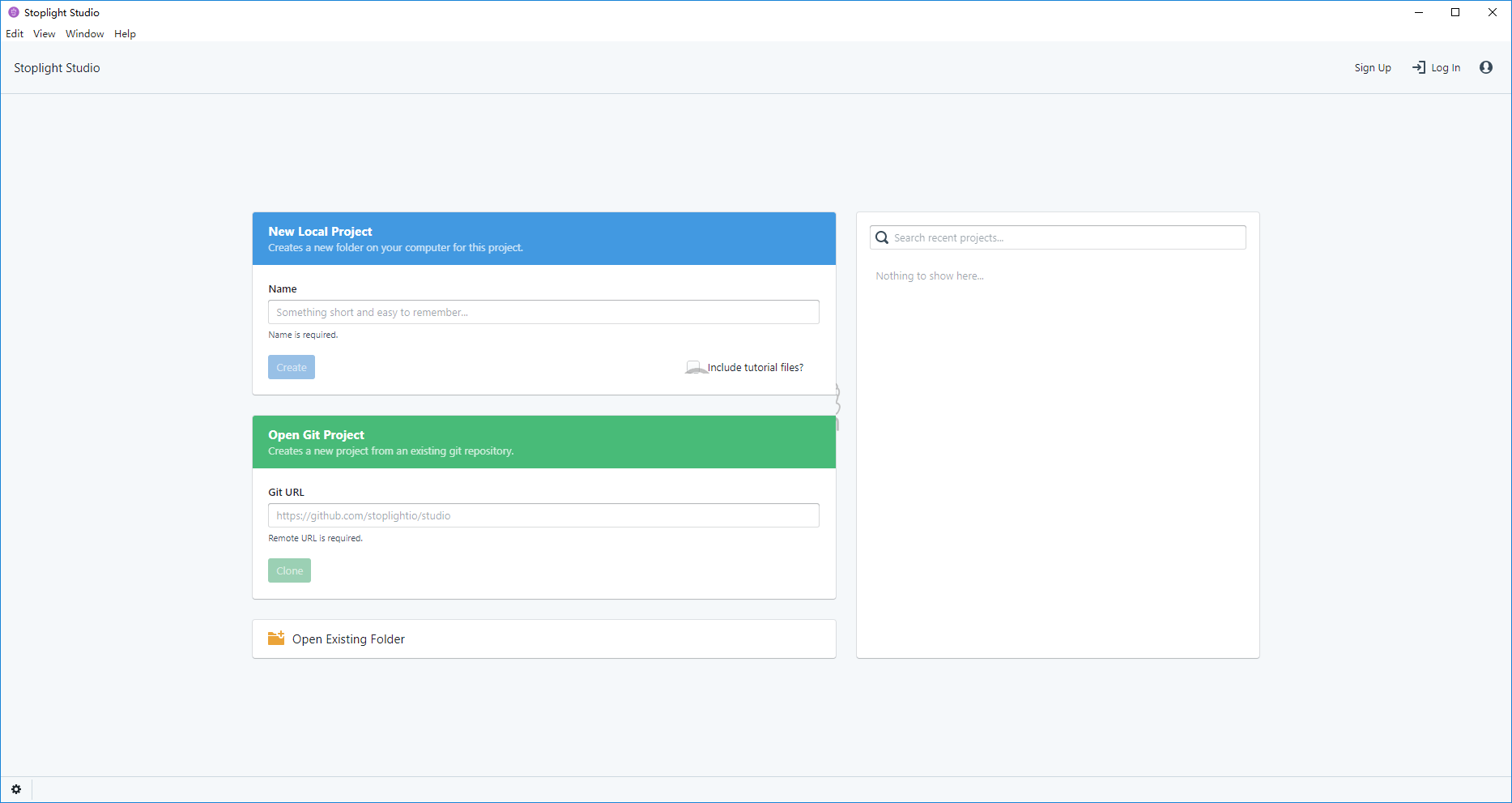Click the Stoplight Studio title bar app icon
1512x803 pixels.
[x=14, y=12]
